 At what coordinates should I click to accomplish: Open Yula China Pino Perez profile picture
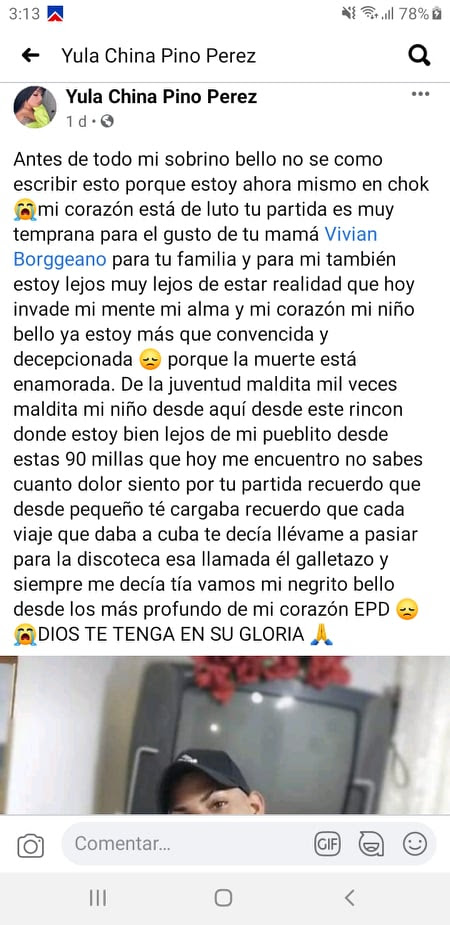(x=35, y=107)
